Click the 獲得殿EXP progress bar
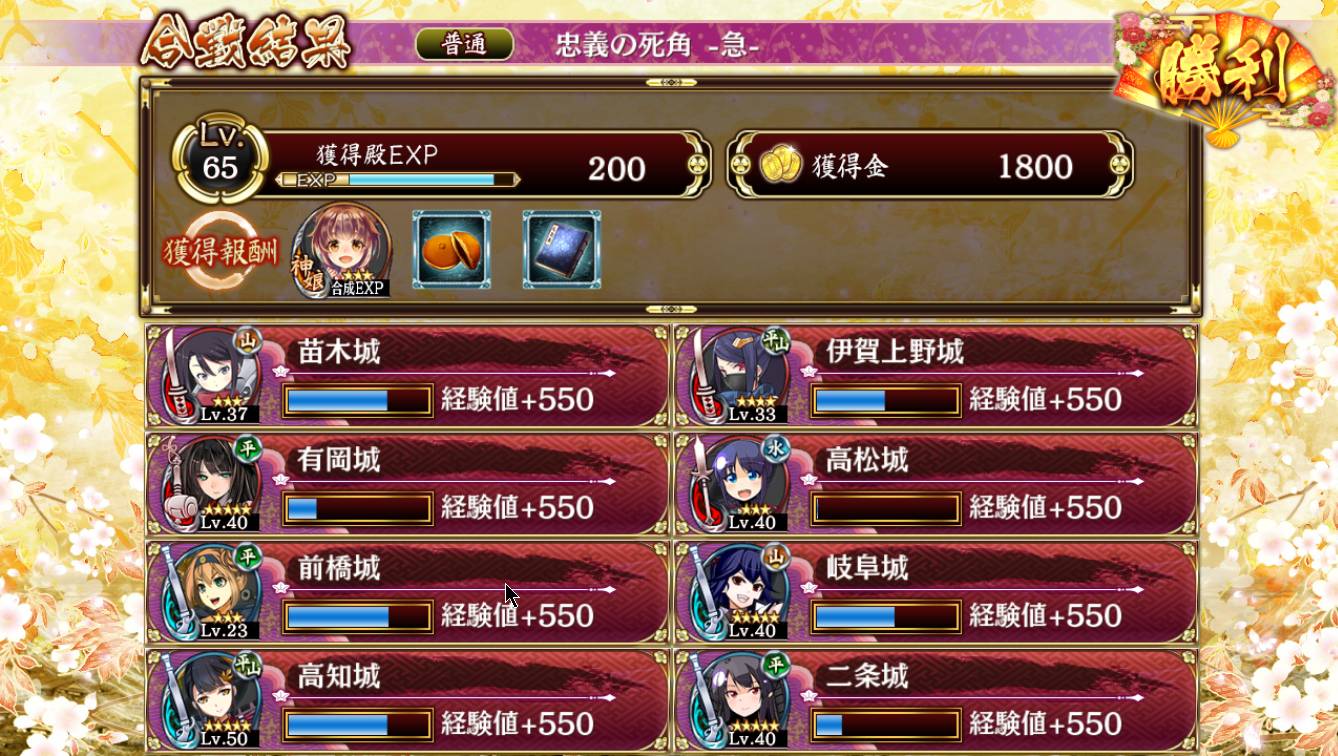This screenshot has height=756, width=1338. click(x=398, y=180)
